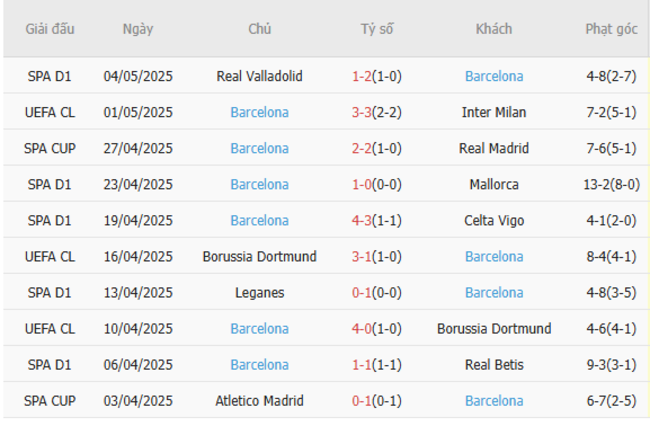Click Mallorca team name
650x426 pixels.
pos(493,184)
